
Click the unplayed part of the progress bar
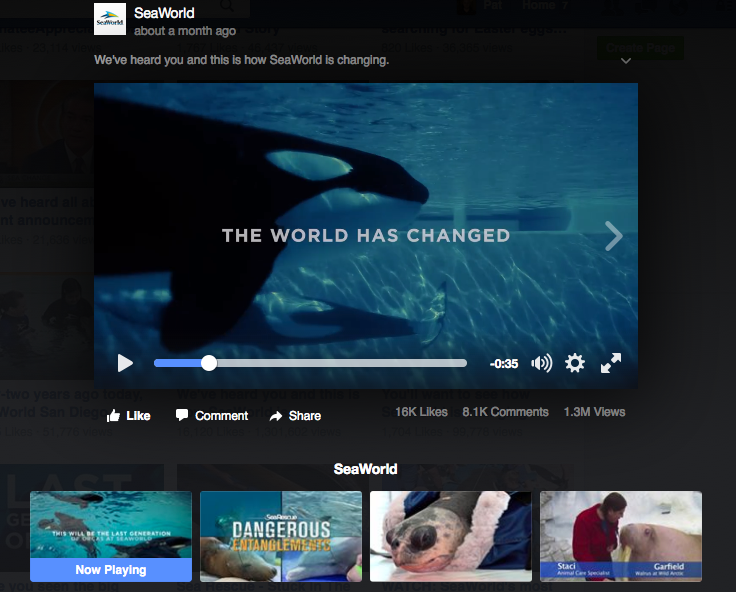[342, 363]
